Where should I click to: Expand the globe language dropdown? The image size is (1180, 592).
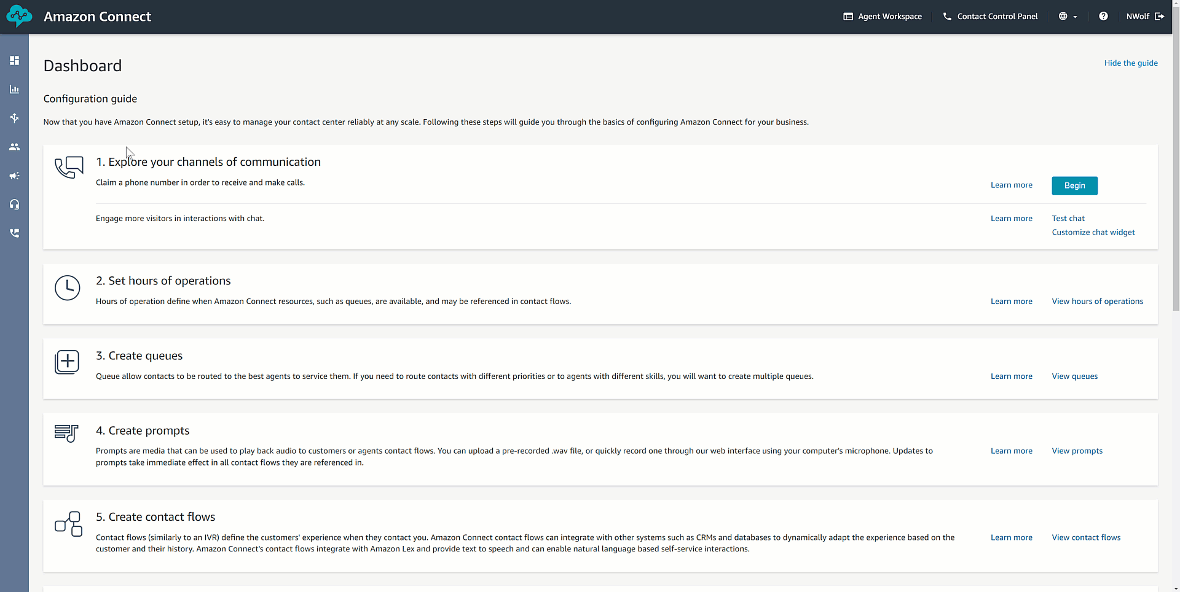[x=1068, y=17]
